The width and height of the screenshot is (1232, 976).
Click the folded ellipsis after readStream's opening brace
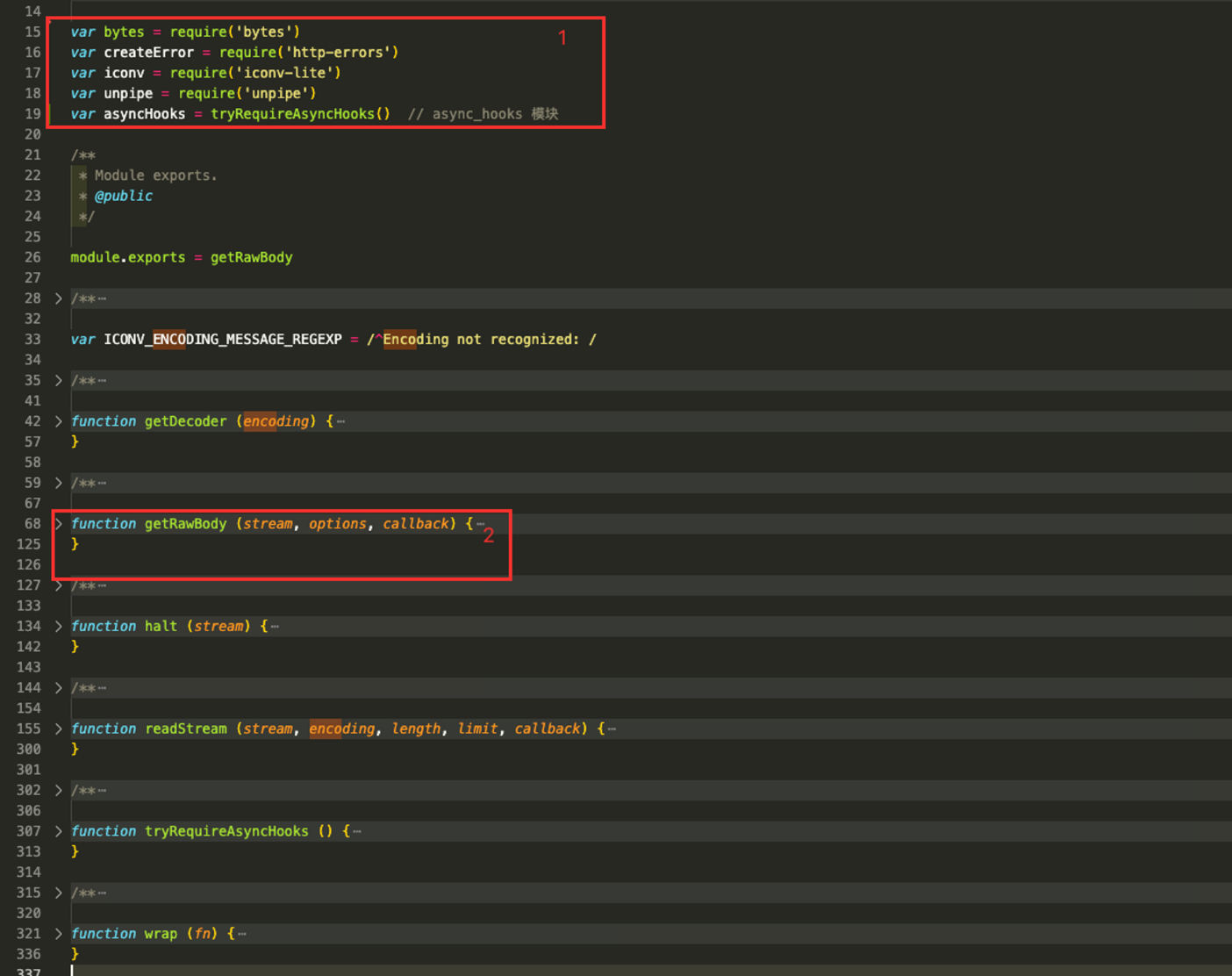tap(612, 729)
